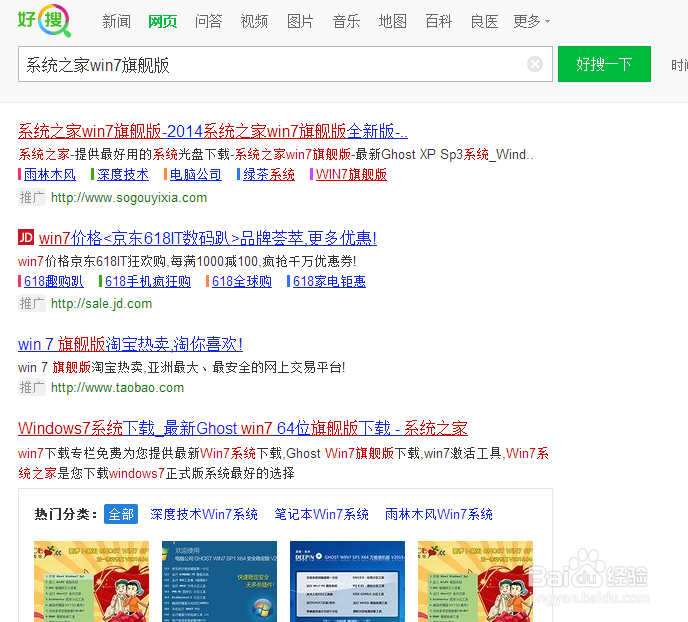
Task: Open win 7 旗舰版淘宝热卖 result
Action: (x=130, y=344)
